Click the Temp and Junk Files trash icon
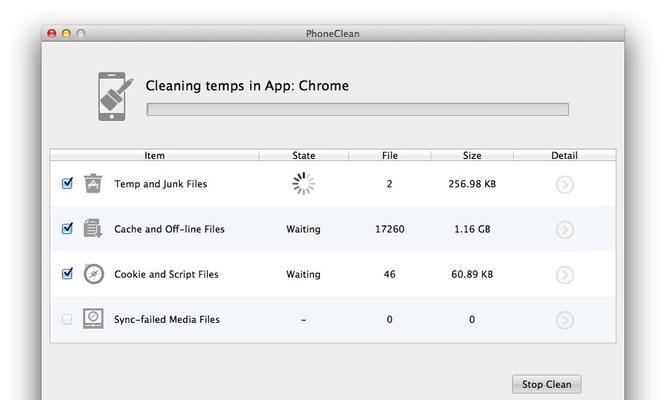The height and width of the screenshot is (400, 666). [x=93, y=183]
